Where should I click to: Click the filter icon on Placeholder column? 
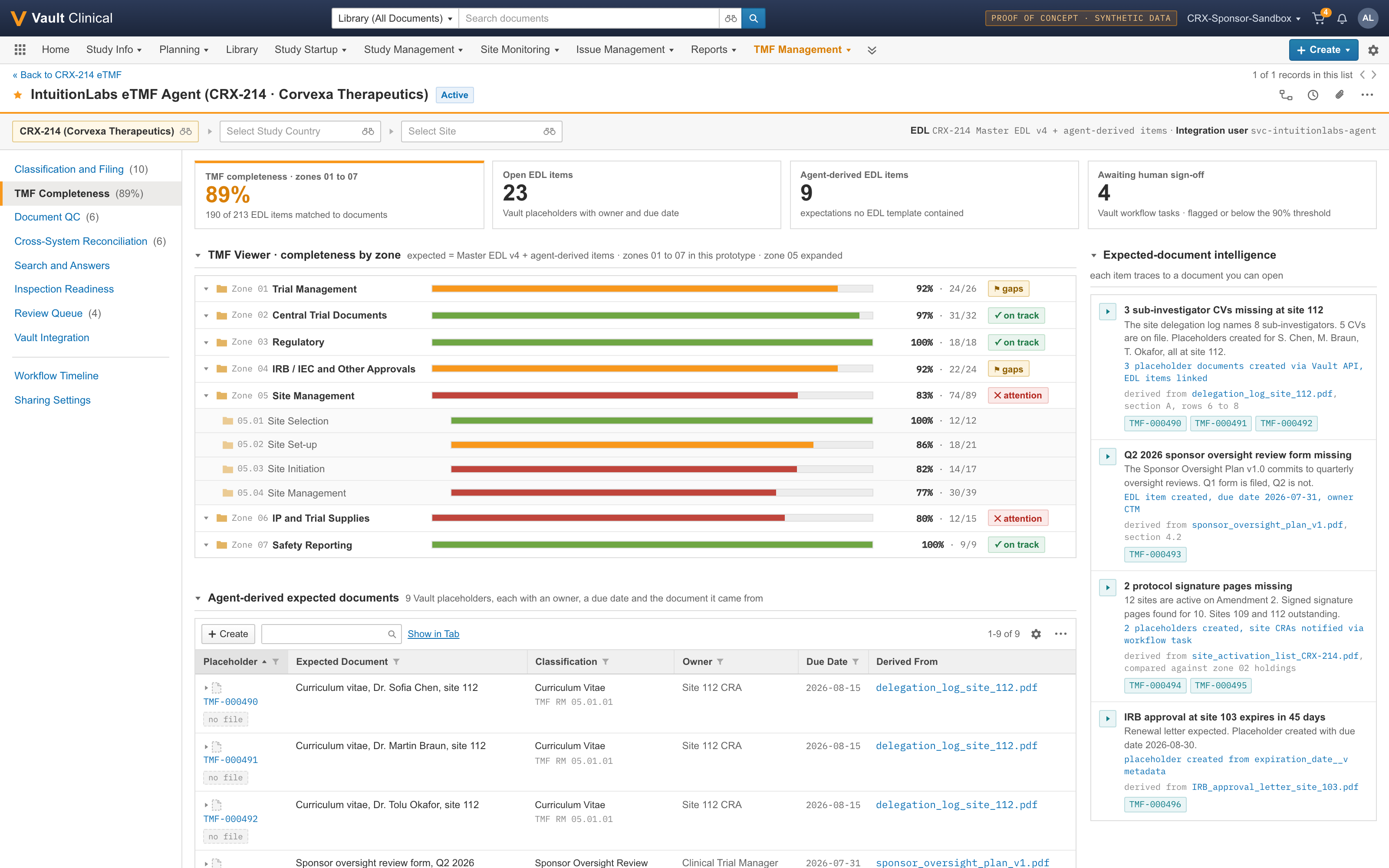276,662
